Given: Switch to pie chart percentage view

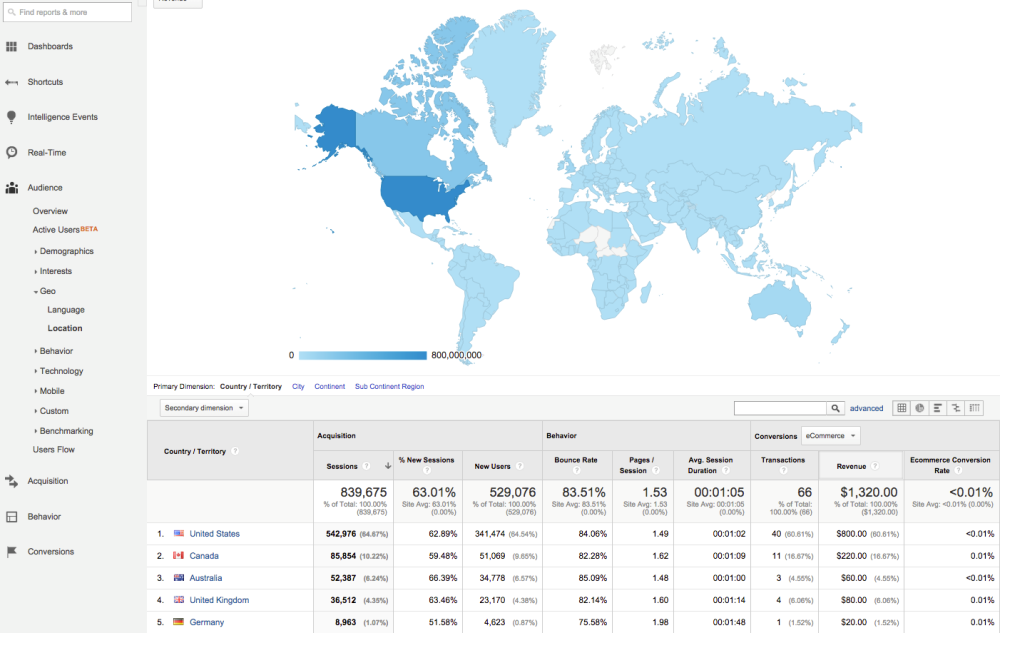Looking at the screenshot, I should point(919,408).
